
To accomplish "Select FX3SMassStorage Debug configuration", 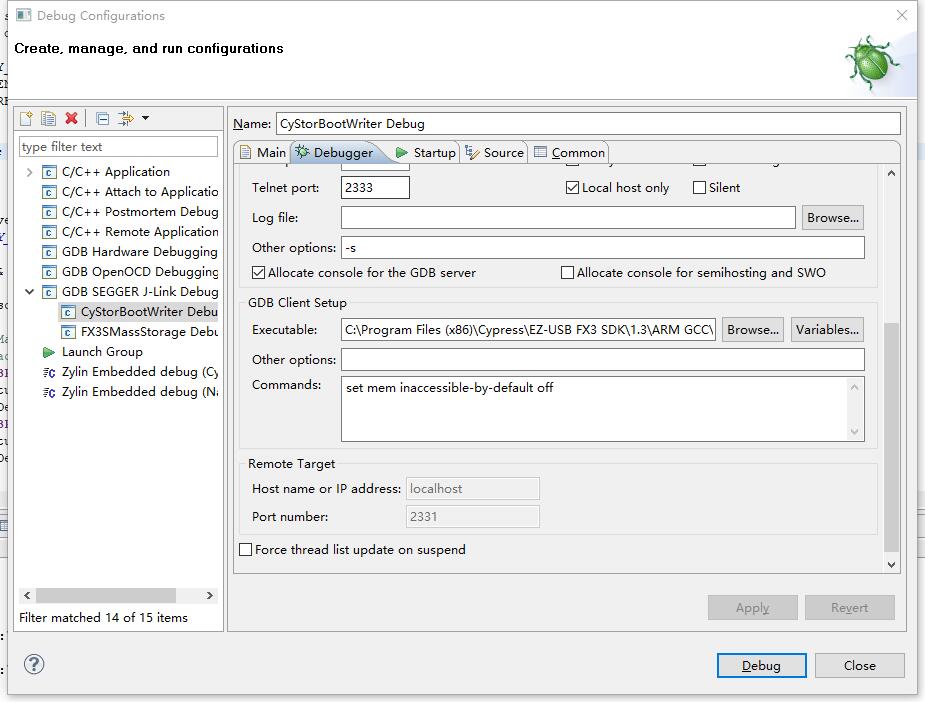I will coord(149,332).
